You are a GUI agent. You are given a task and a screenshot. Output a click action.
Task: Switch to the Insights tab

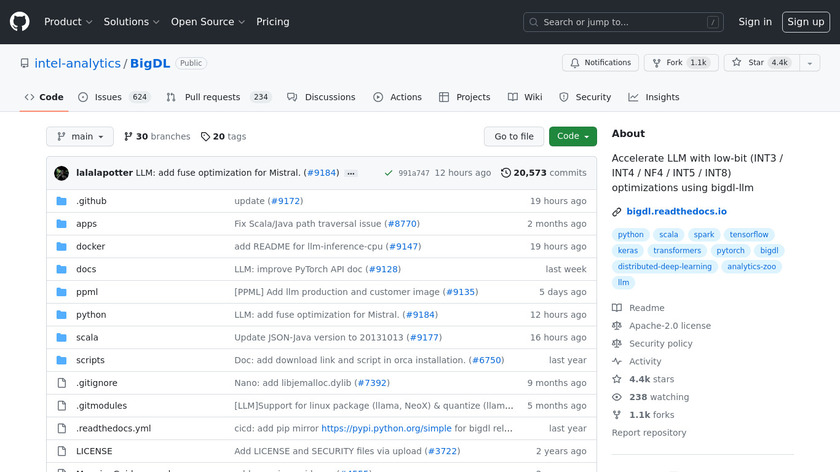click(654, 97)
